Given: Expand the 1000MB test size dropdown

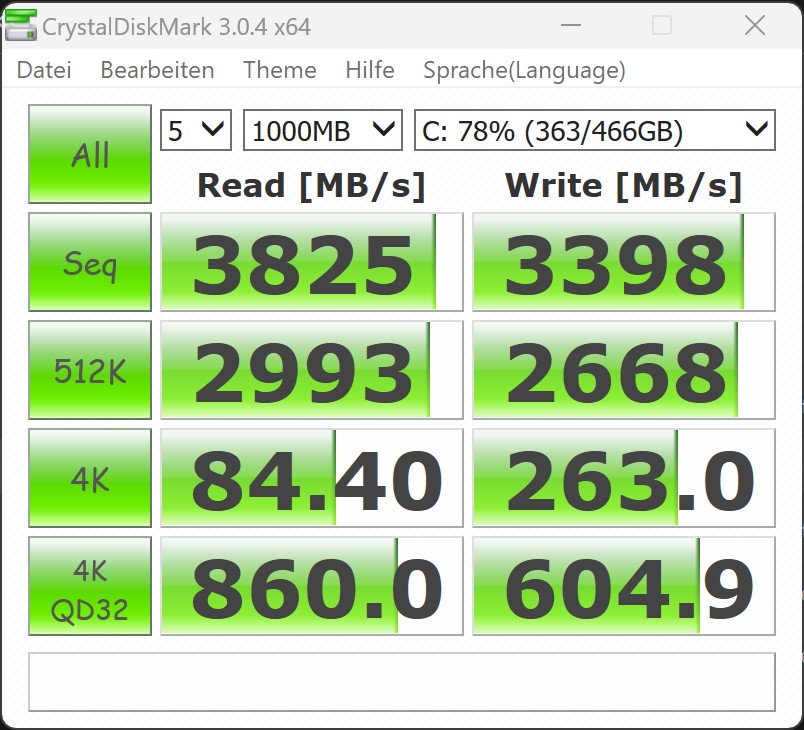Looking at the screenshot, I should (323, 130).
